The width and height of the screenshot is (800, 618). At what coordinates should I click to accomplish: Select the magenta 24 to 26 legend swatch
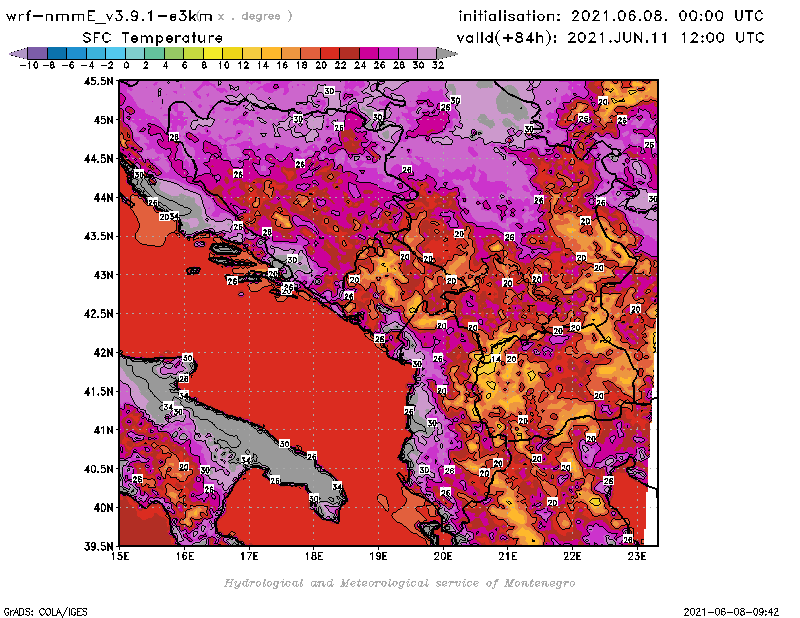point(369,53)
